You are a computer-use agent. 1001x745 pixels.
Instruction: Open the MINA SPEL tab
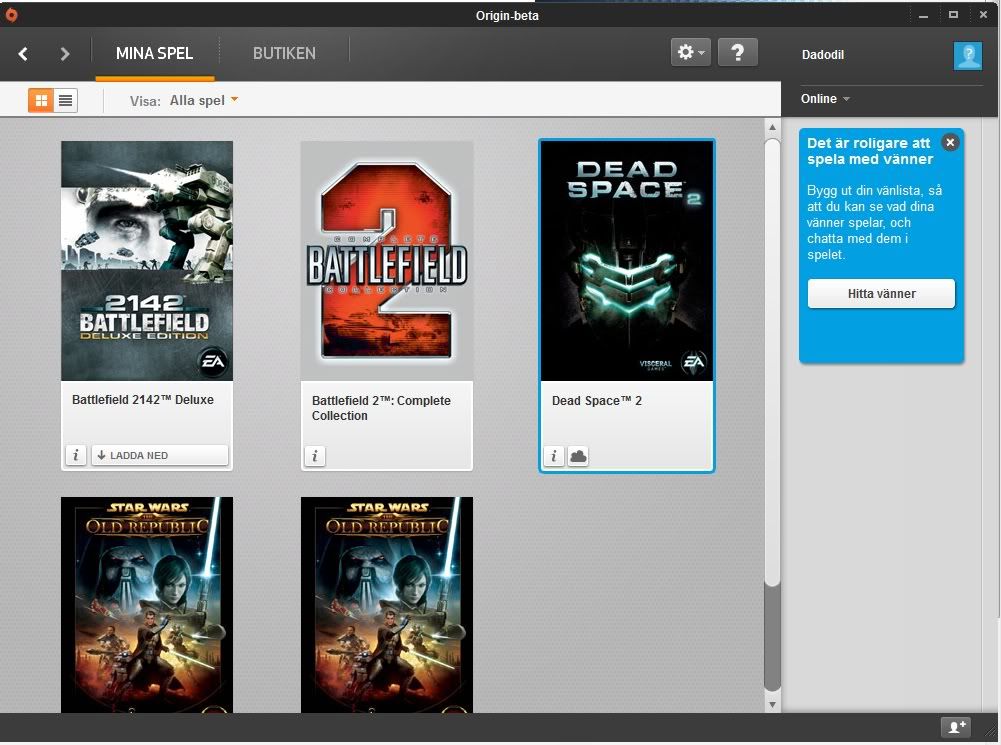pos(154,54)
